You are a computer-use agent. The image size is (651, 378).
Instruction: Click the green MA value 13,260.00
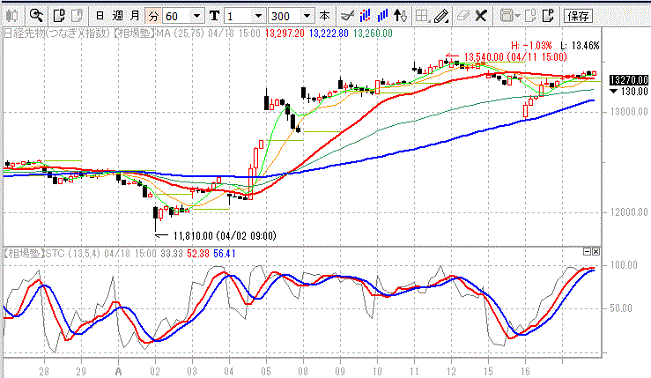click(373, 33)
